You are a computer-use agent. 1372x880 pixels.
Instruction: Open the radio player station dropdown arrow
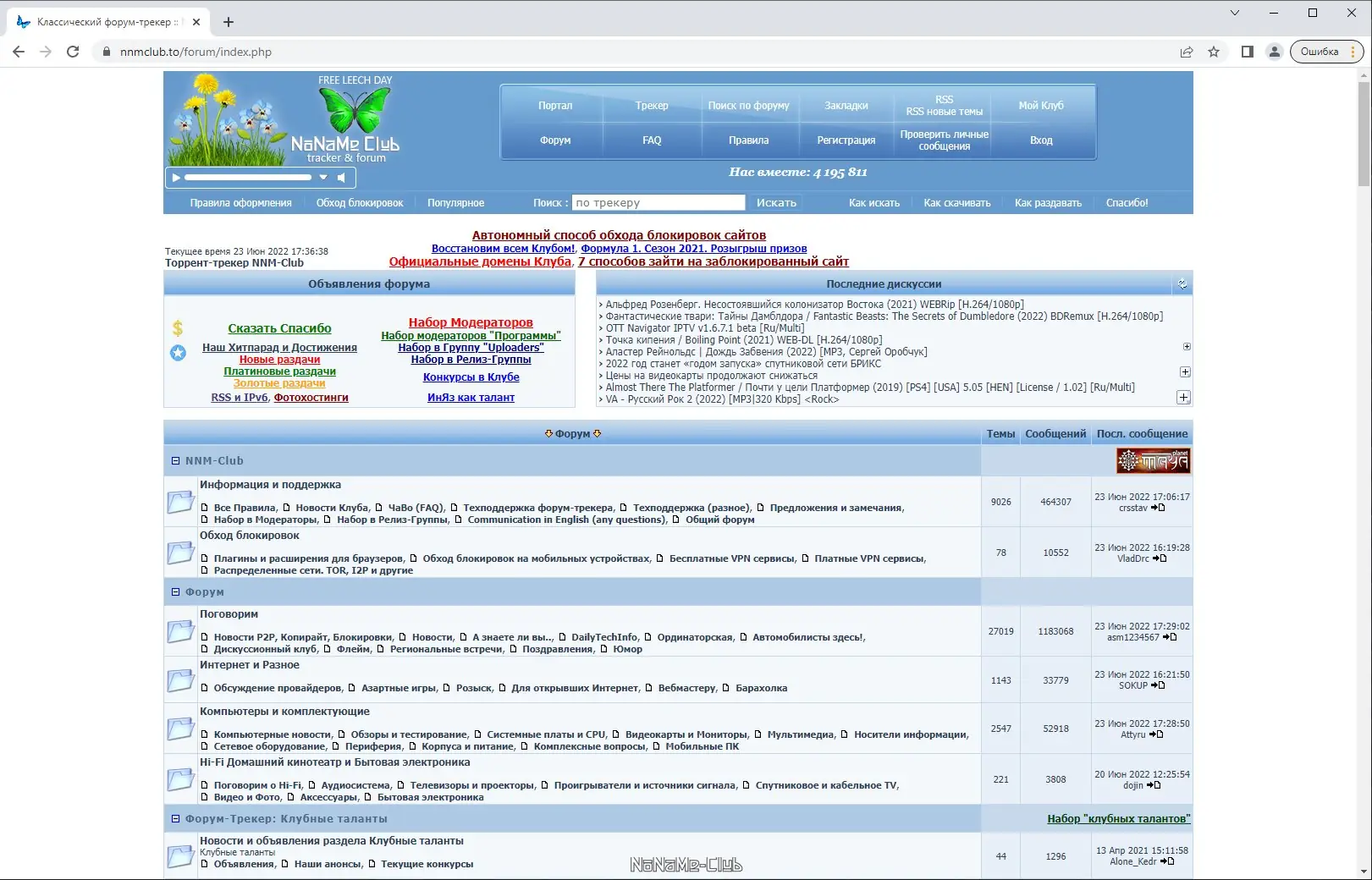[x=322, y=178]
